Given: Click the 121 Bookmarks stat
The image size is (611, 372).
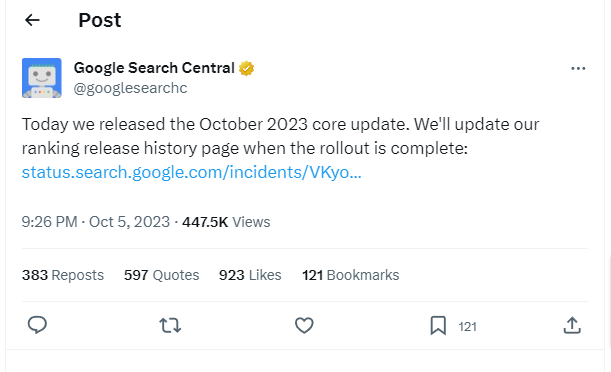Looking at the screenshot, I should pyautogui.click(x=350, y=275).
